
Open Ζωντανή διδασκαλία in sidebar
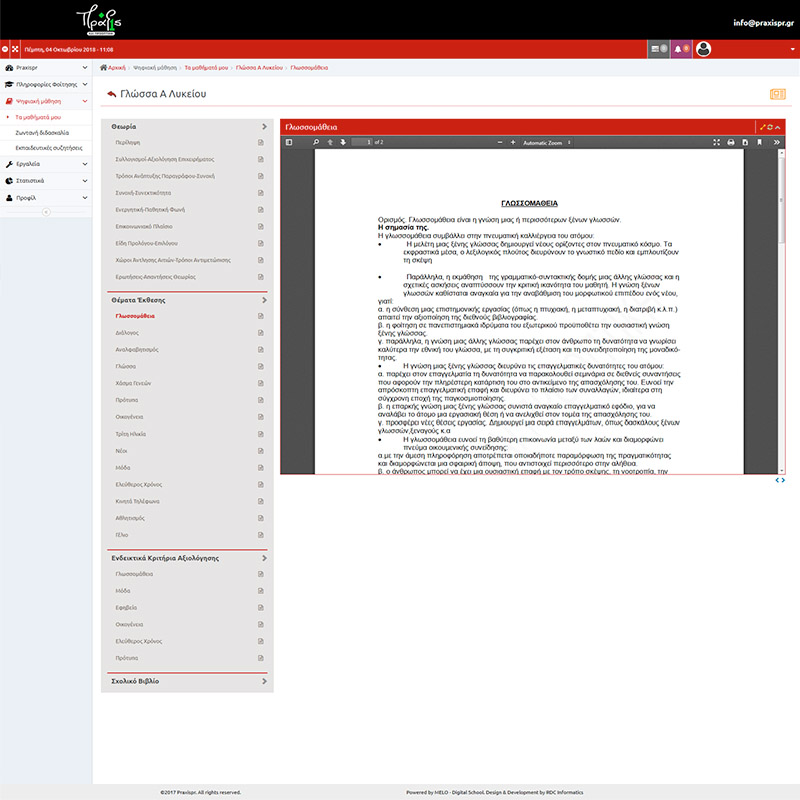click(x=42, y=132)
